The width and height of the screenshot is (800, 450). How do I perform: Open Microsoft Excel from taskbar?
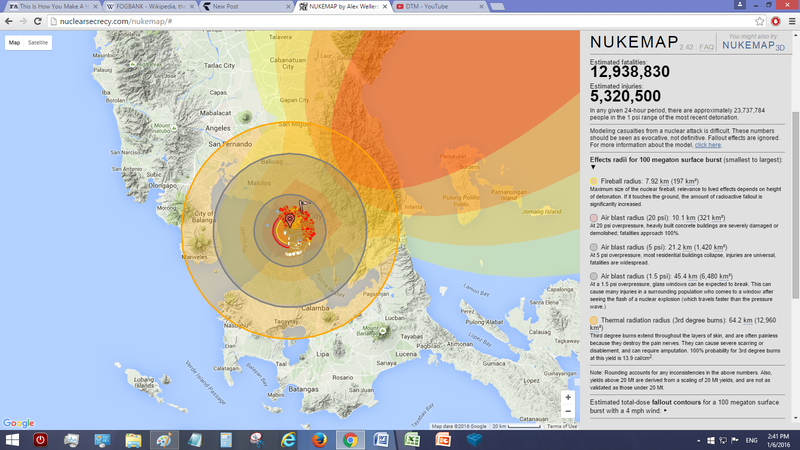[x=412, y=440]
